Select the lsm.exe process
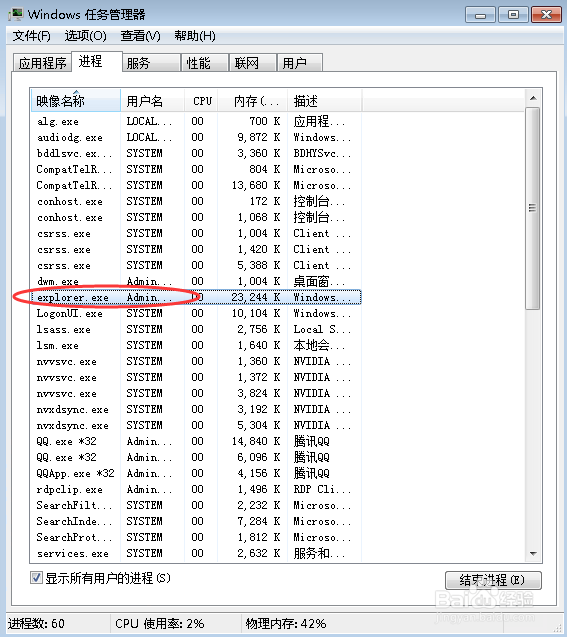Image resolution: width=567 pixels, height=637 pixels. 196,345
